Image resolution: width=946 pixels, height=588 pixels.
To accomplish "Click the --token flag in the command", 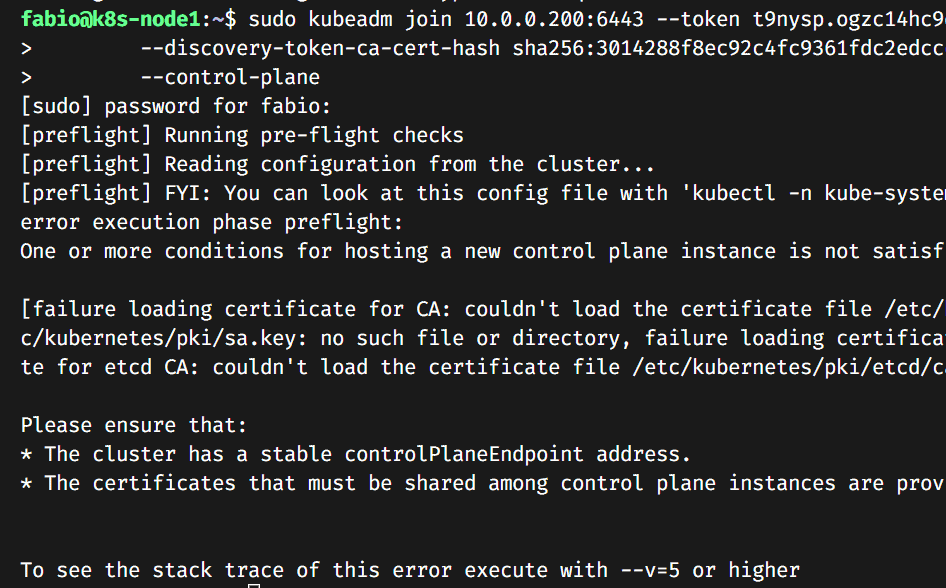I will tap(698, 19).
